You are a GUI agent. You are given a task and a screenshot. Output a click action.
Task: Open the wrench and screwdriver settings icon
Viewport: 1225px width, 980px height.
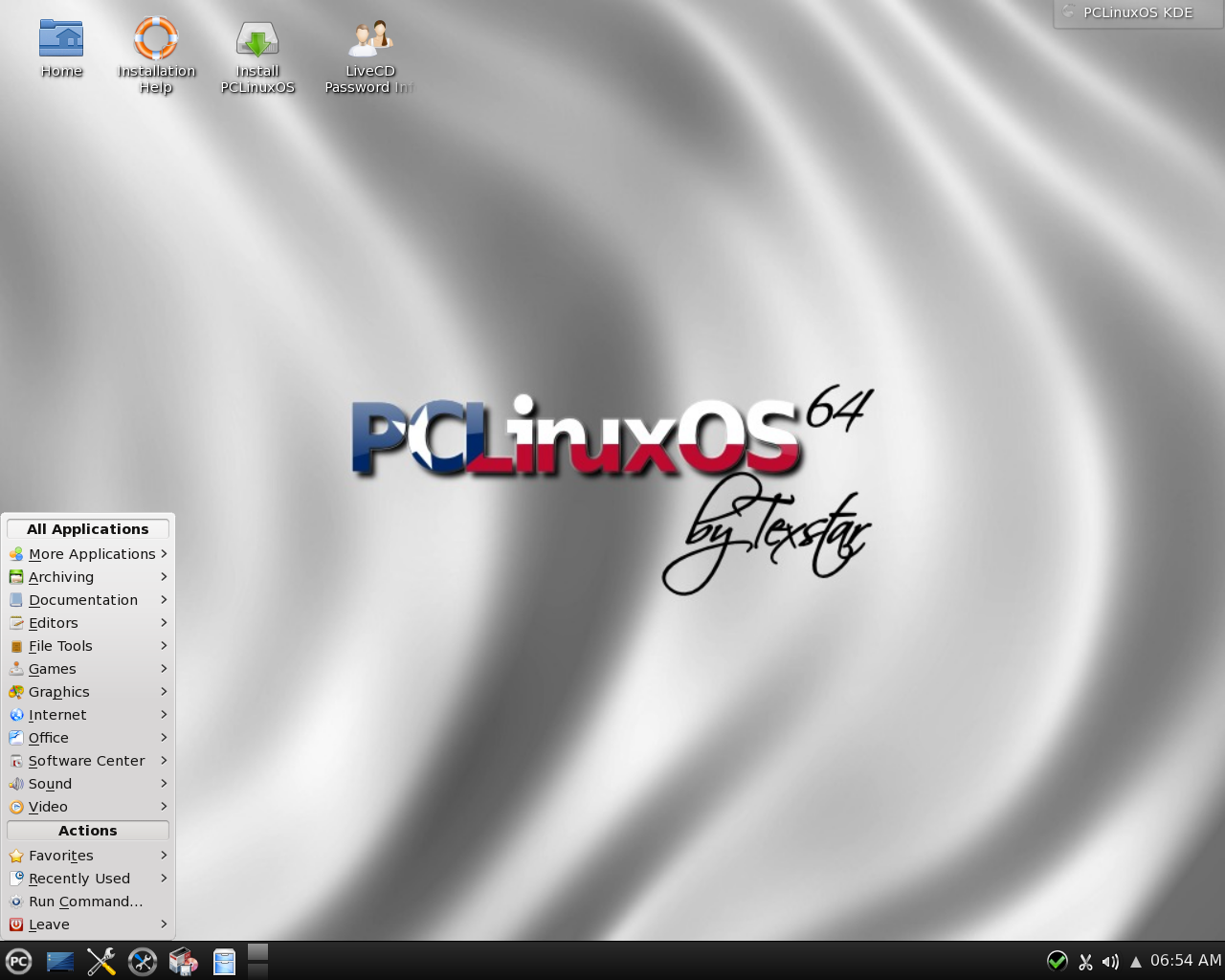click(101, 961)
